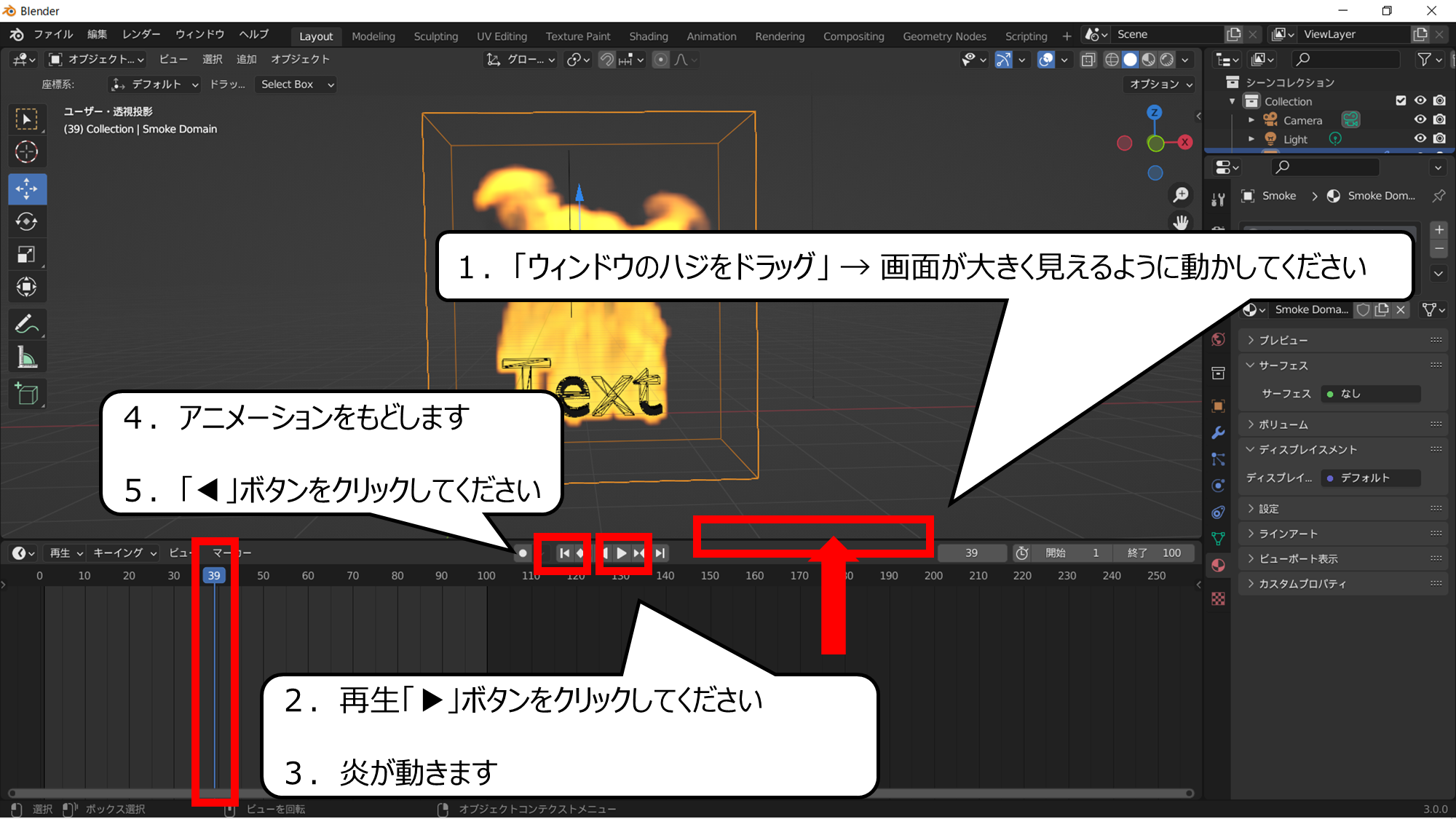The width and height of the screenshot is (1456, 819).
Task: Open the Object Data properties tab
Action: point(1218,539)
